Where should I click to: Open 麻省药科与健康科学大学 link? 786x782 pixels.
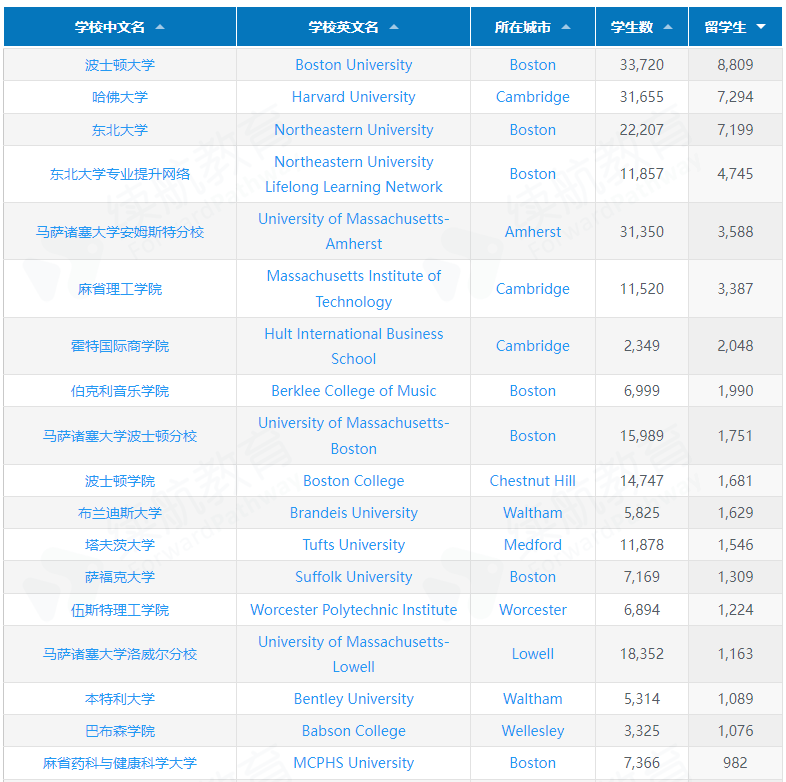point(120,763)
